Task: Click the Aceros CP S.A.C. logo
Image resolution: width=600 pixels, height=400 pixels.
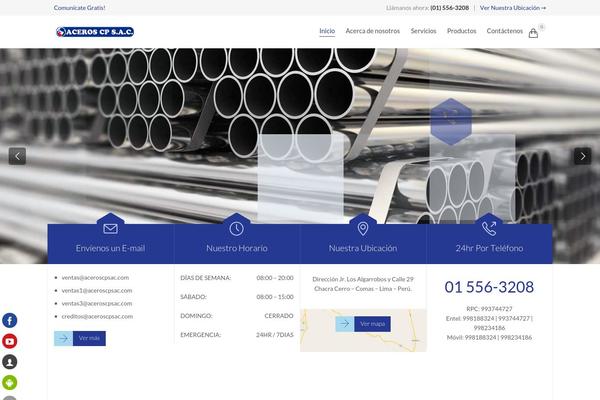Action: [x=95, y=32]
